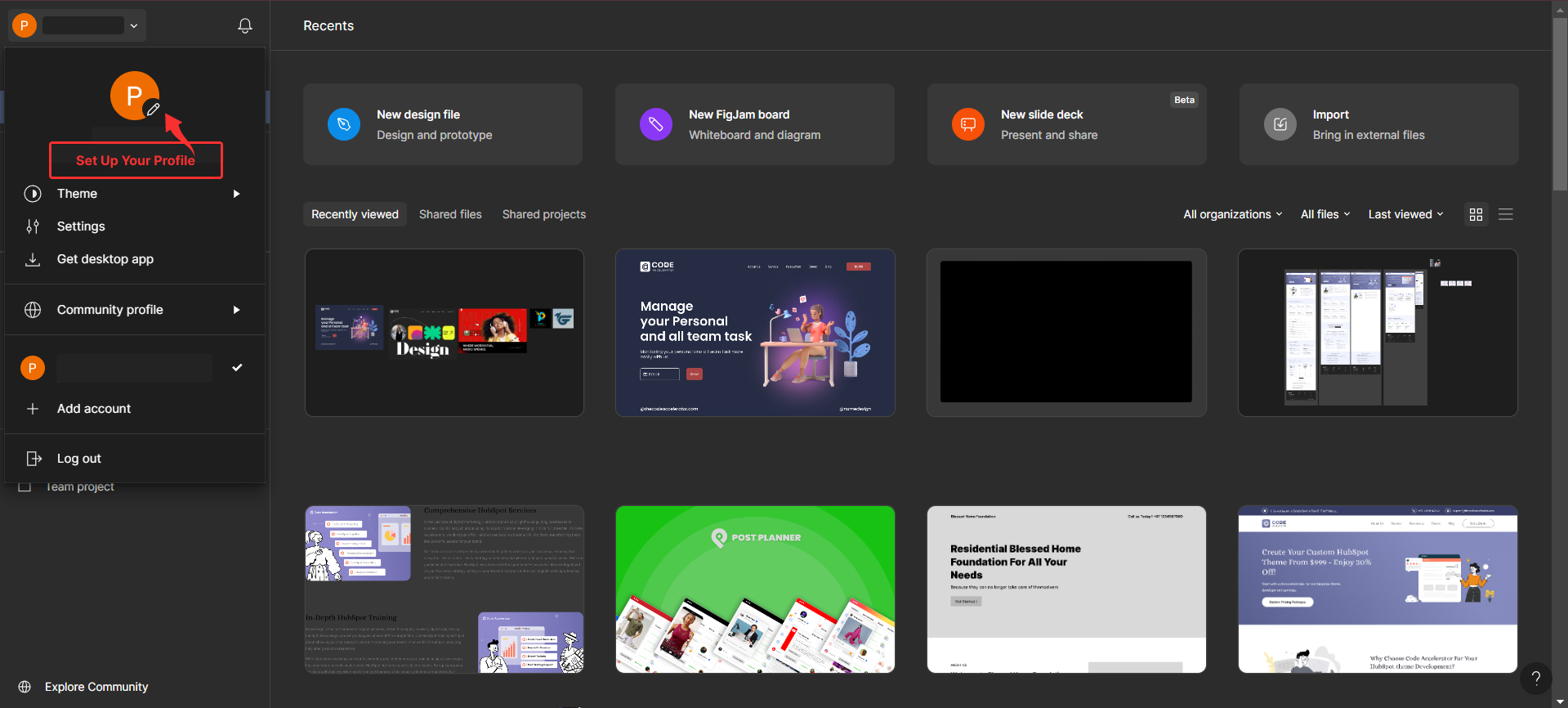This screenshot has height=708, width=1568.
Task: Open the green Post Planner file thumbnail
Action: (755, 589)
